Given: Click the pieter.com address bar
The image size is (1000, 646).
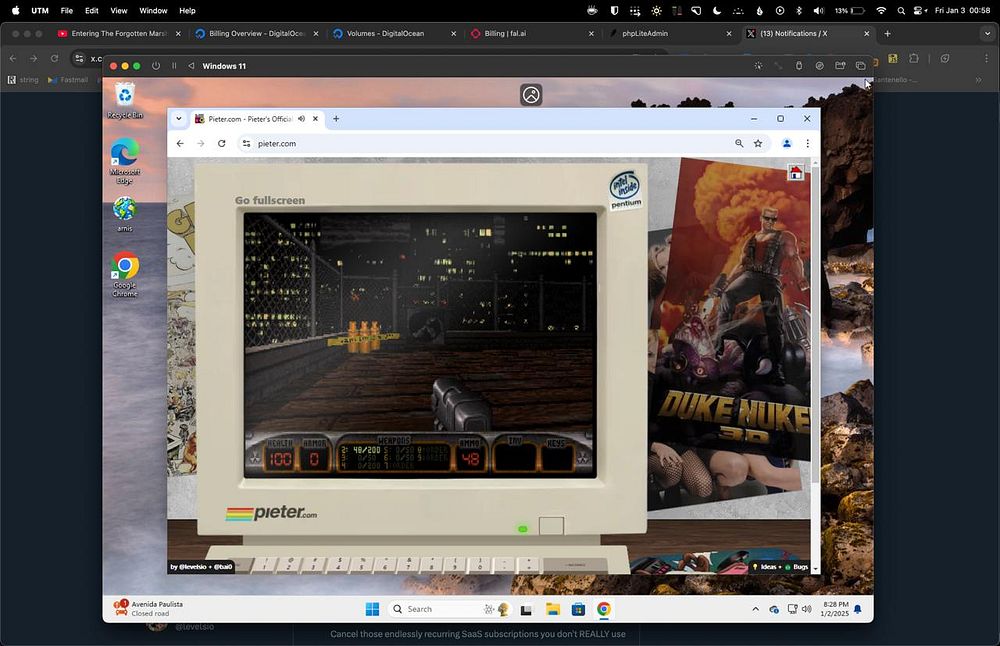Looking at the screenshot, I should coord(485,143).
